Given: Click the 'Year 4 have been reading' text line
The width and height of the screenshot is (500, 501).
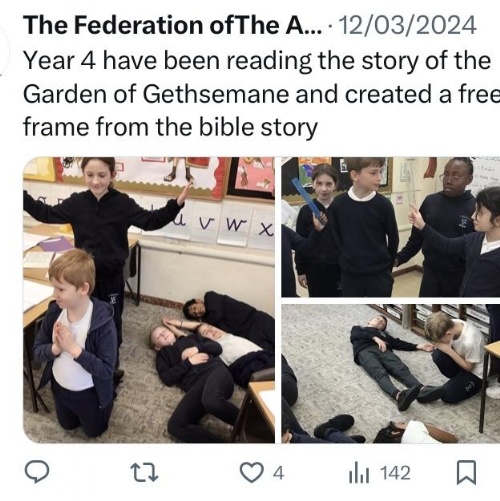Looking at the screenshot, I should click(x=257, y=61).
